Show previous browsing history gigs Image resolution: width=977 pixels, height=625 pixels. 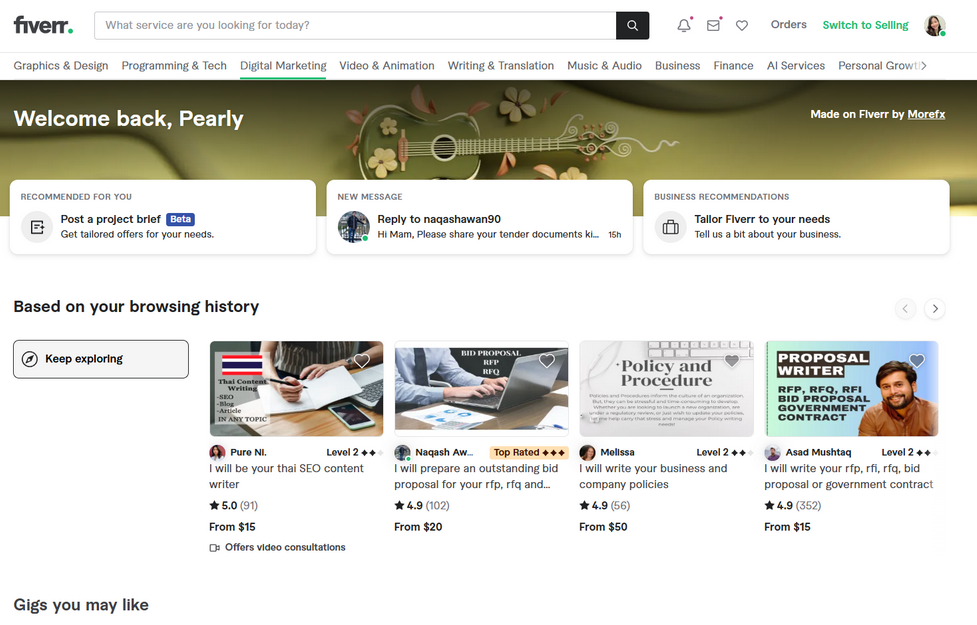click(905, 308)
